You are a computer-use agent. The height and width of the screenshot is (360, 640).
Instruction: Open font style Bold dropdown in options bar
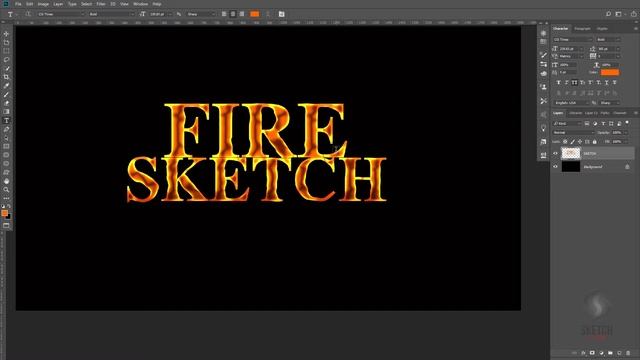pyautogui.click(x=112, y=14)
